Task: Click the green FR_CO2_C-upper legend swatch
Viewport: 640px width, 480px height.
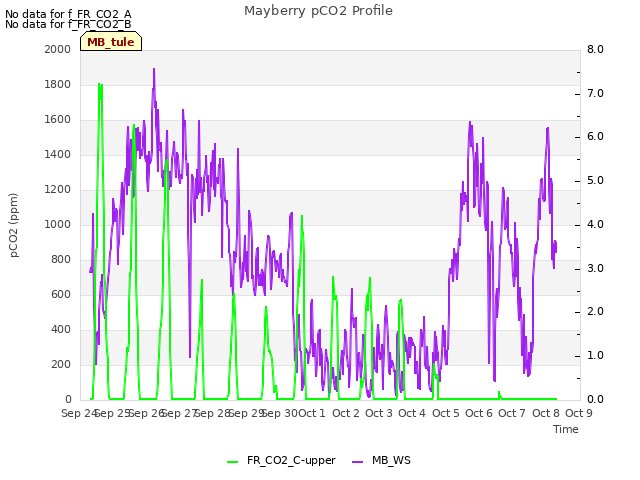Action: 232,462
